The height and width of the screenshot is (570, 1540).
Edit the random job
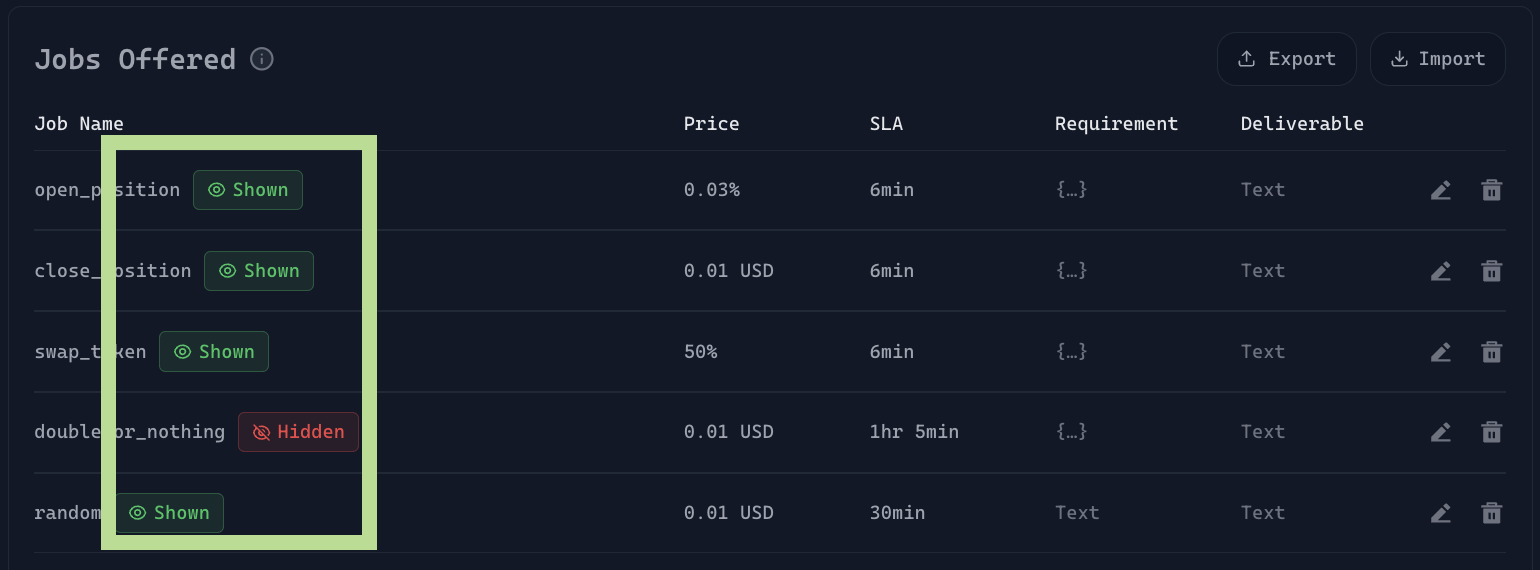pyautogui.click(x=1440, y=513)
